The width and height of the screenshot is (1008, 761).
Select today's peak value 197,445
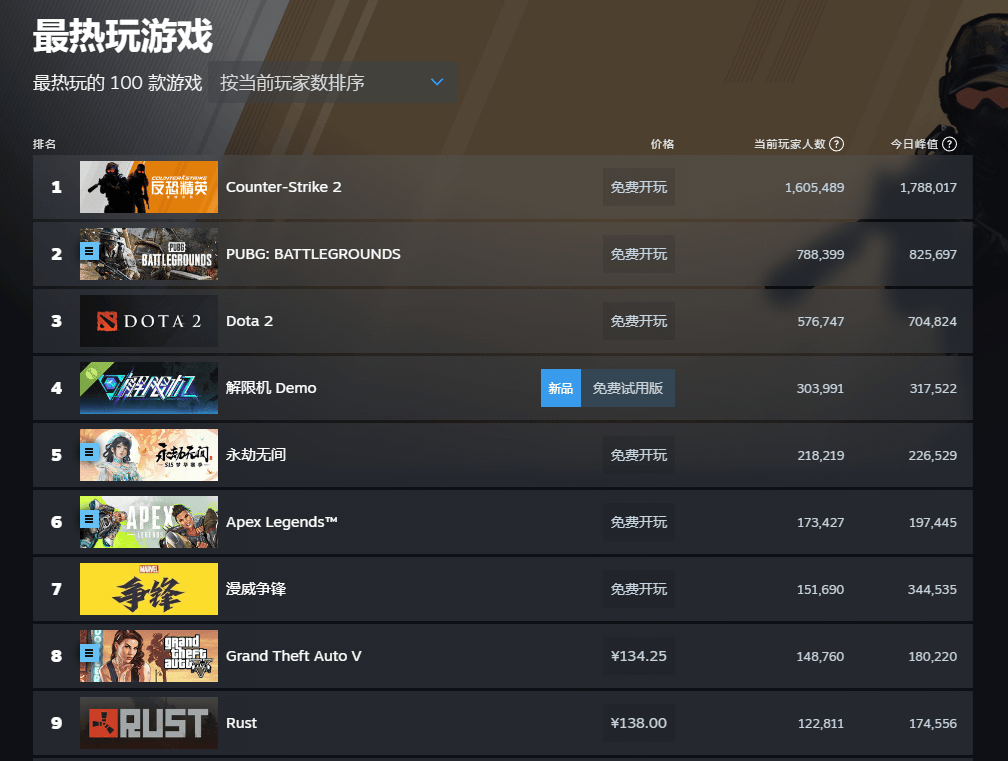click(x=933, y=523)
